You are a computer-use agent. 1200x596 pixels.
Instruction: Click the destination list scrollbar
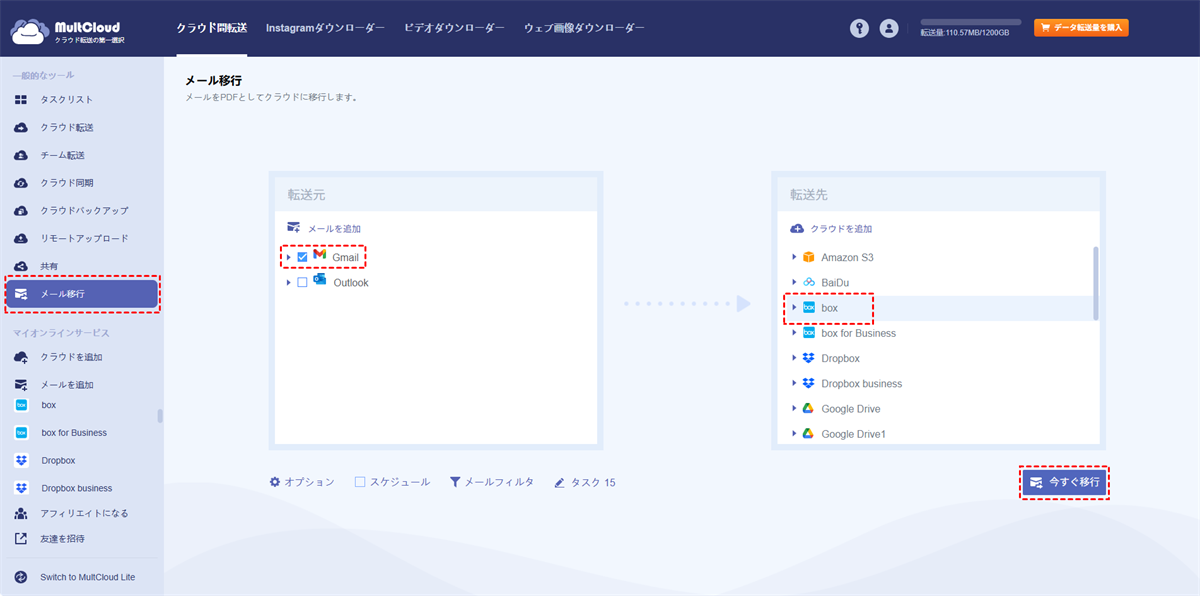click(1096, 283)
